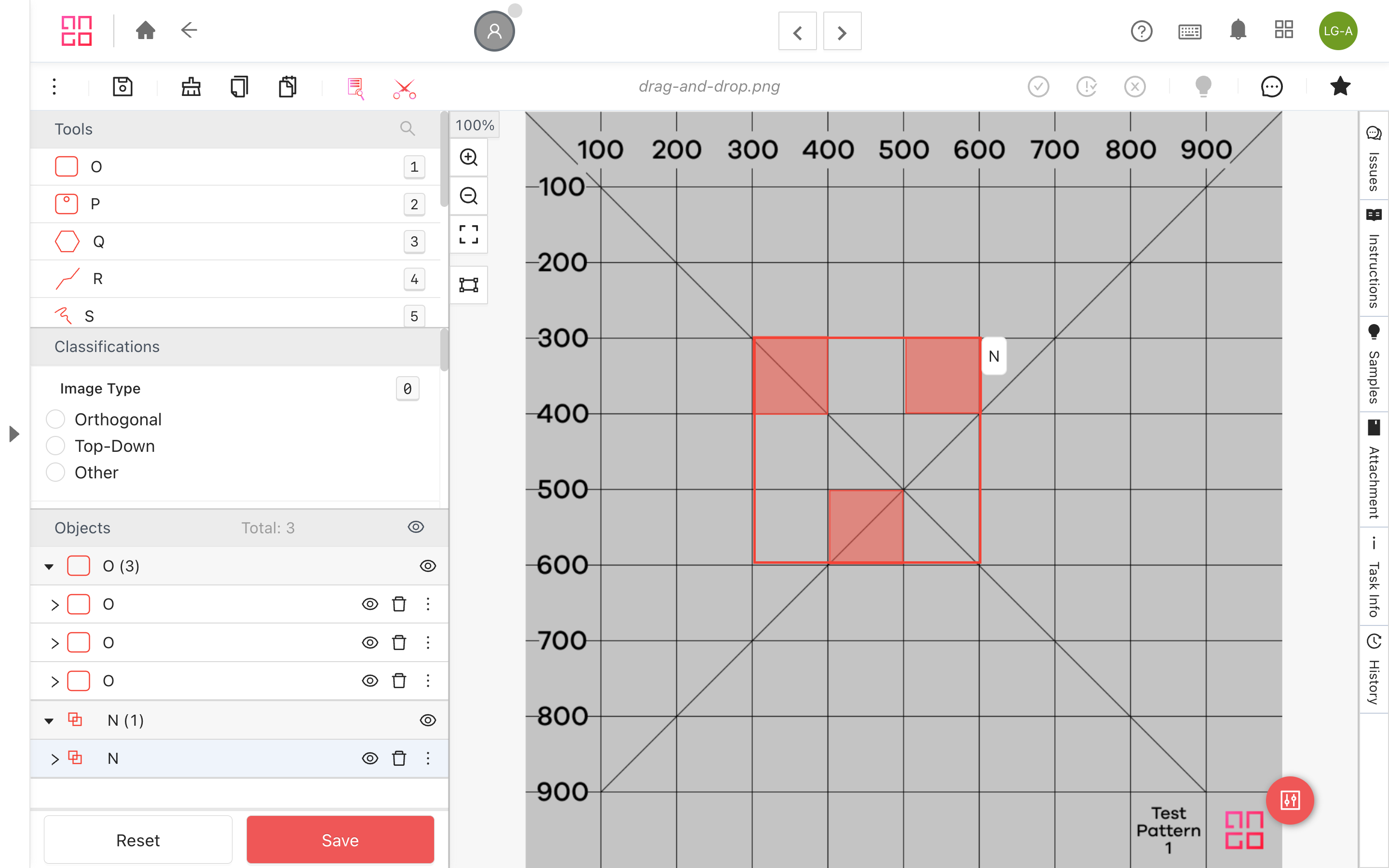Click the red Save button
1389x868 pixels.
coord(340,840)
